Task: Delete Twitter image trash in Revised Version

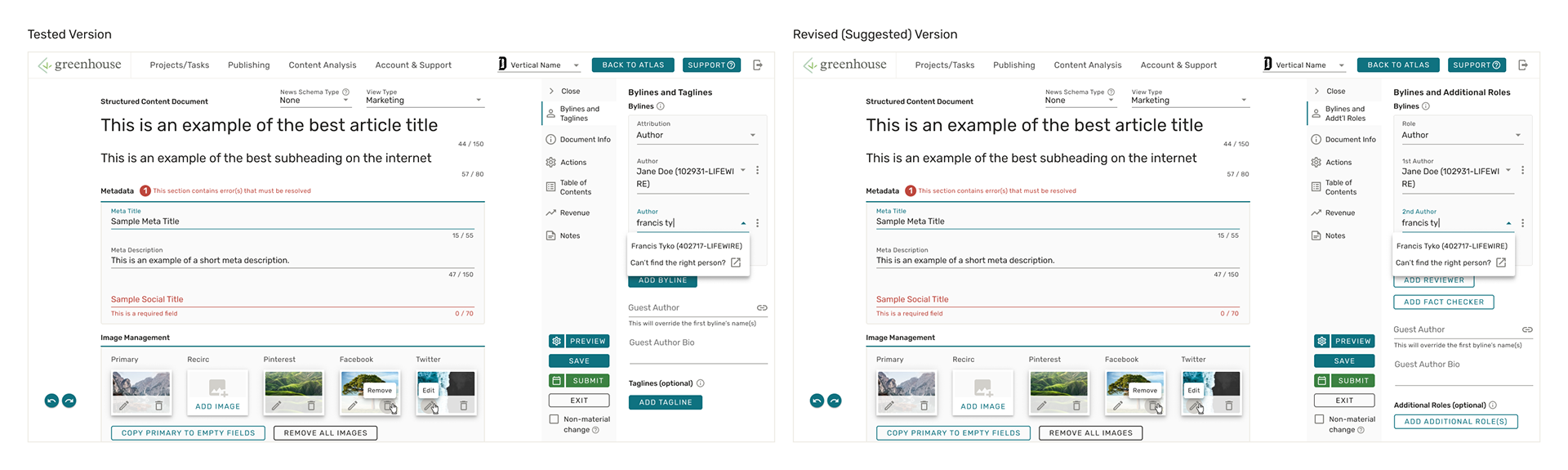Action: point(1229,405)
